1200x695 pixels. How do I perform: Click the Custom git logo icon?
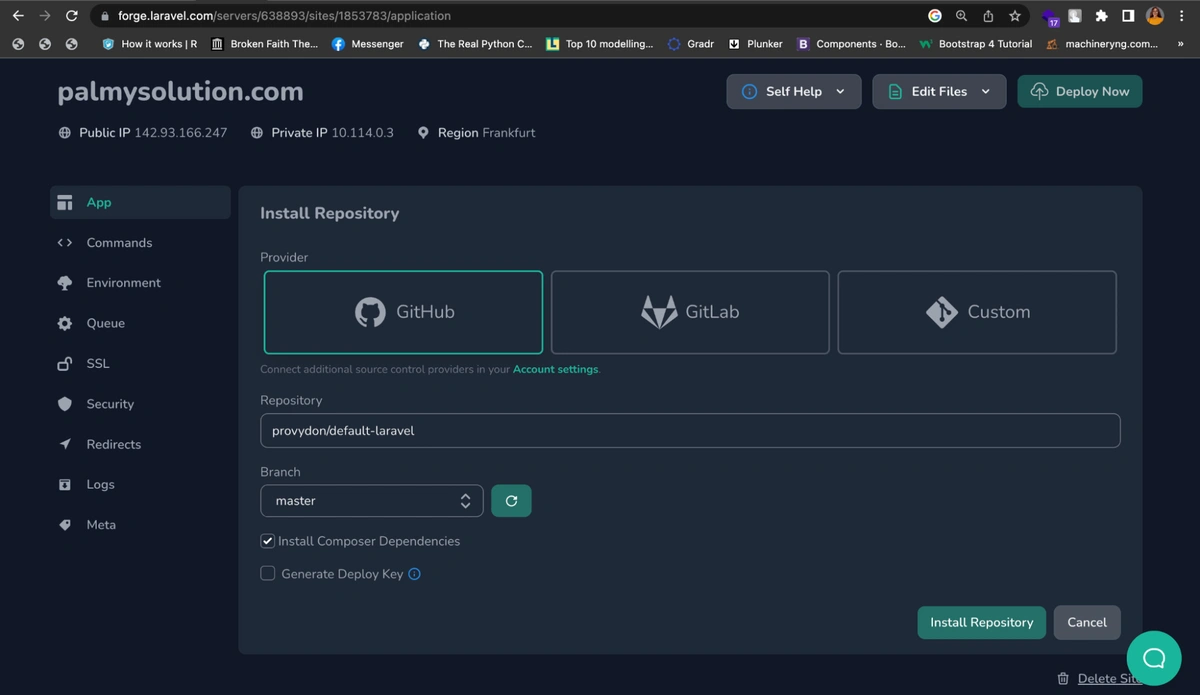click(942, 312)
